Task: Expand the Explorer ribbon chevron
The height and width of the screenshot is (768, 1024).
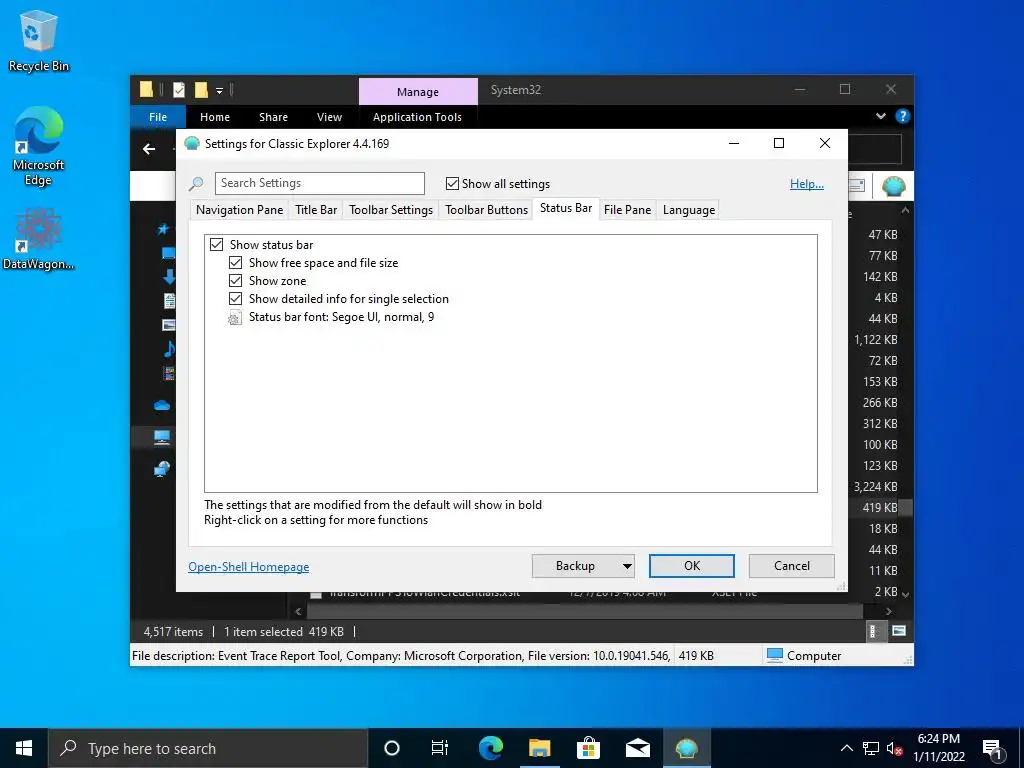Action: point(880,116)
